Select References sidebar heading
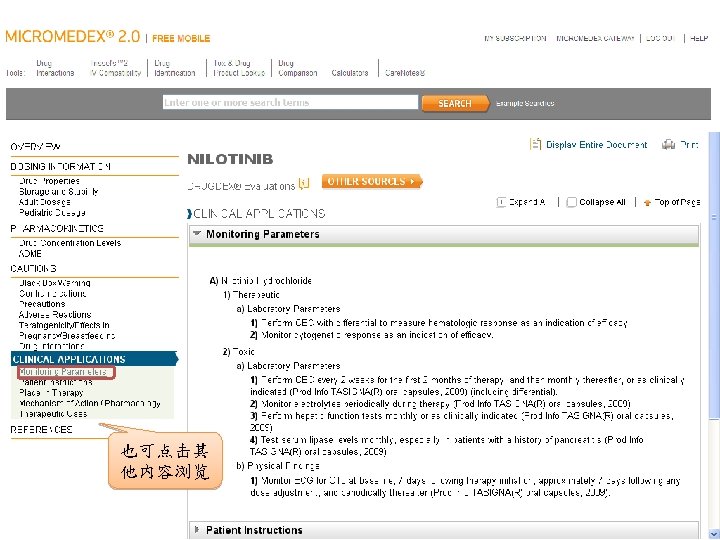This screenshot has height=540, width=720. [x=41, y=429]
